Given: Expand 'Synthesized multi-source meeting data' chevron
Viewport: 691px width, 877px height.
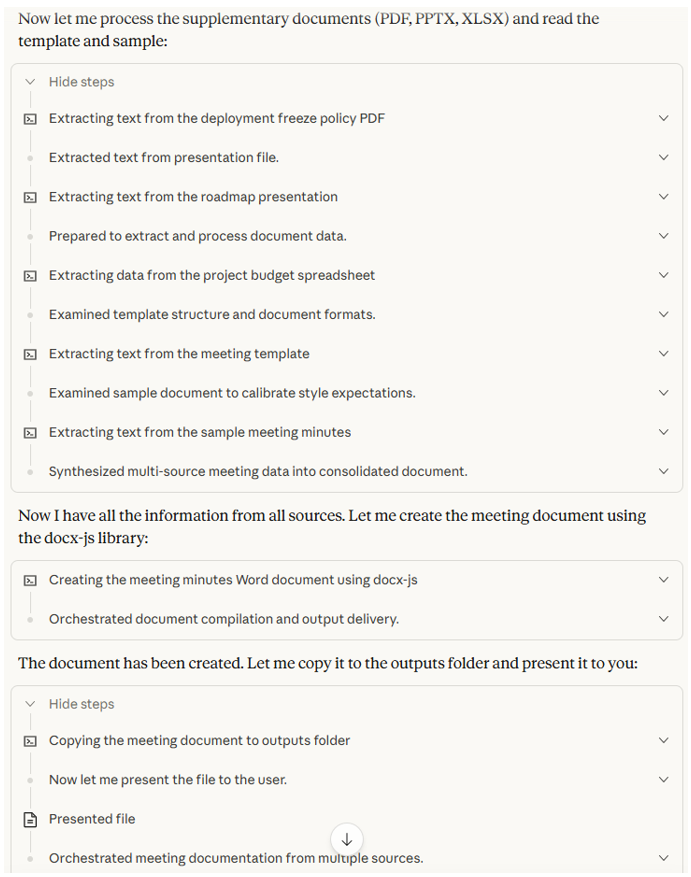Looking at the screenshot, I should tap(664, 471).
